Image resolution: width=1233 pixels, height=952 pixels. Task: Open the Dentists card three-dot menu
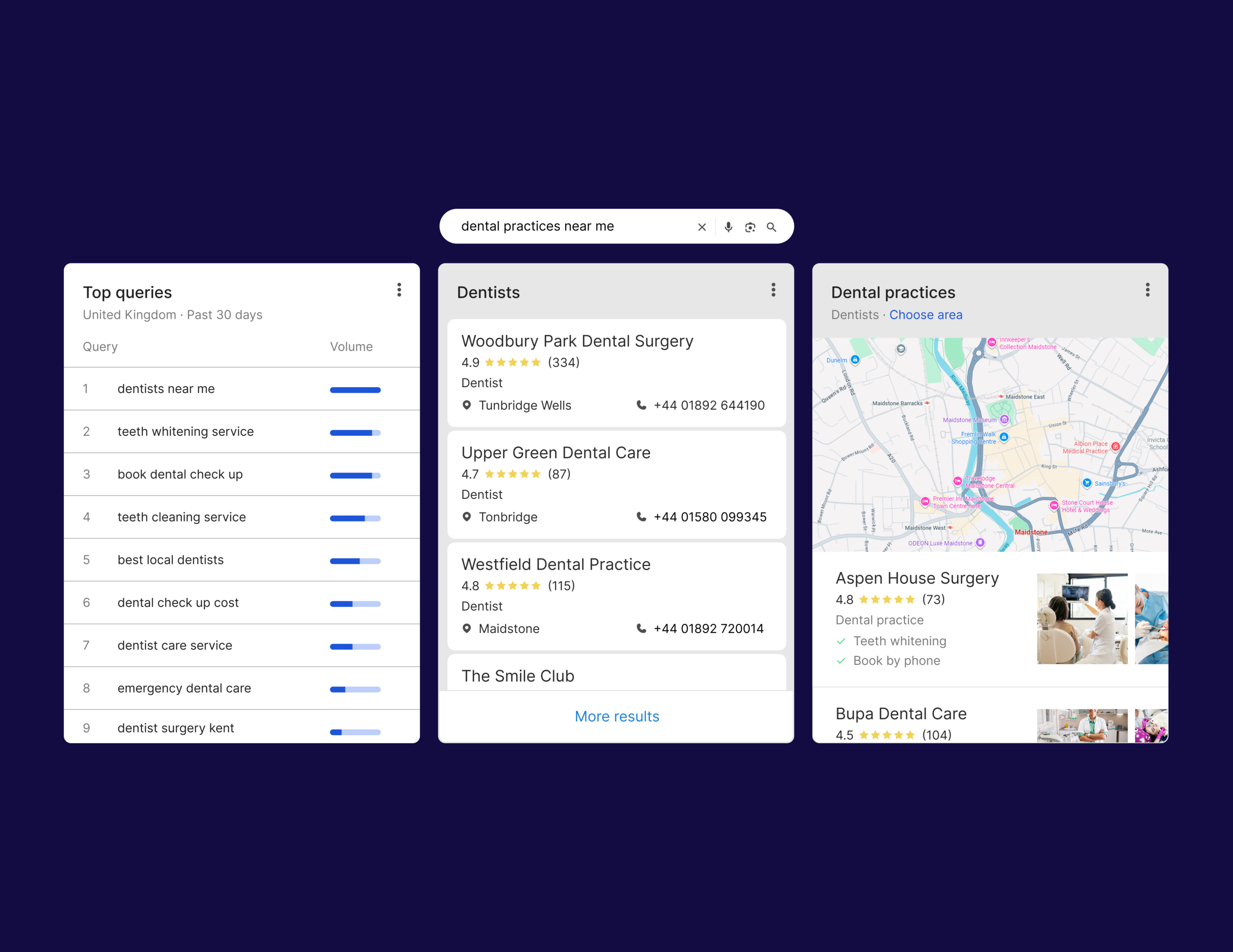pos(774,290)
